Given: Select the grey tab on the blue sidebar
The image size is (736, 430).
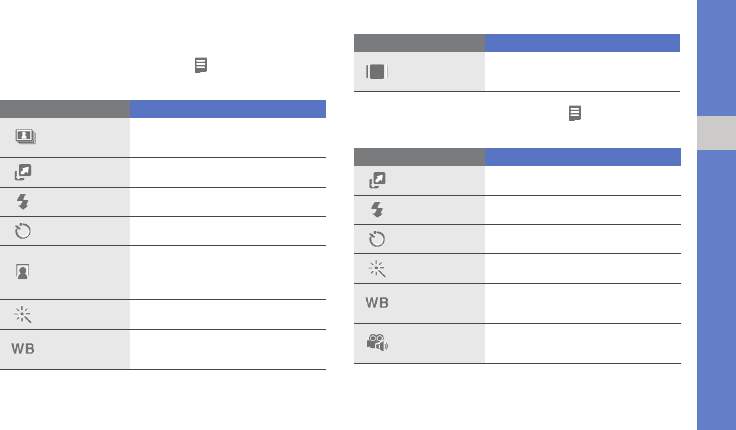Looking at the screenshot, I should coord(716,133).
